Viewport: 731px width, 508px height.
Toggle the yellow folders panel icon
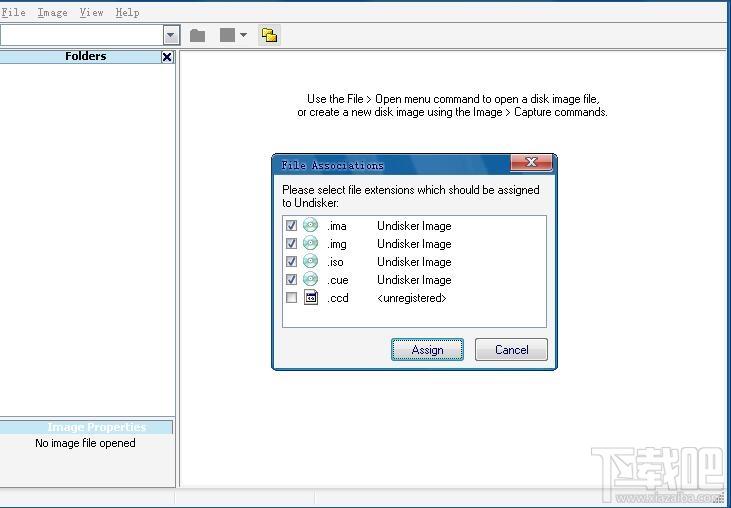coord(269,35)
